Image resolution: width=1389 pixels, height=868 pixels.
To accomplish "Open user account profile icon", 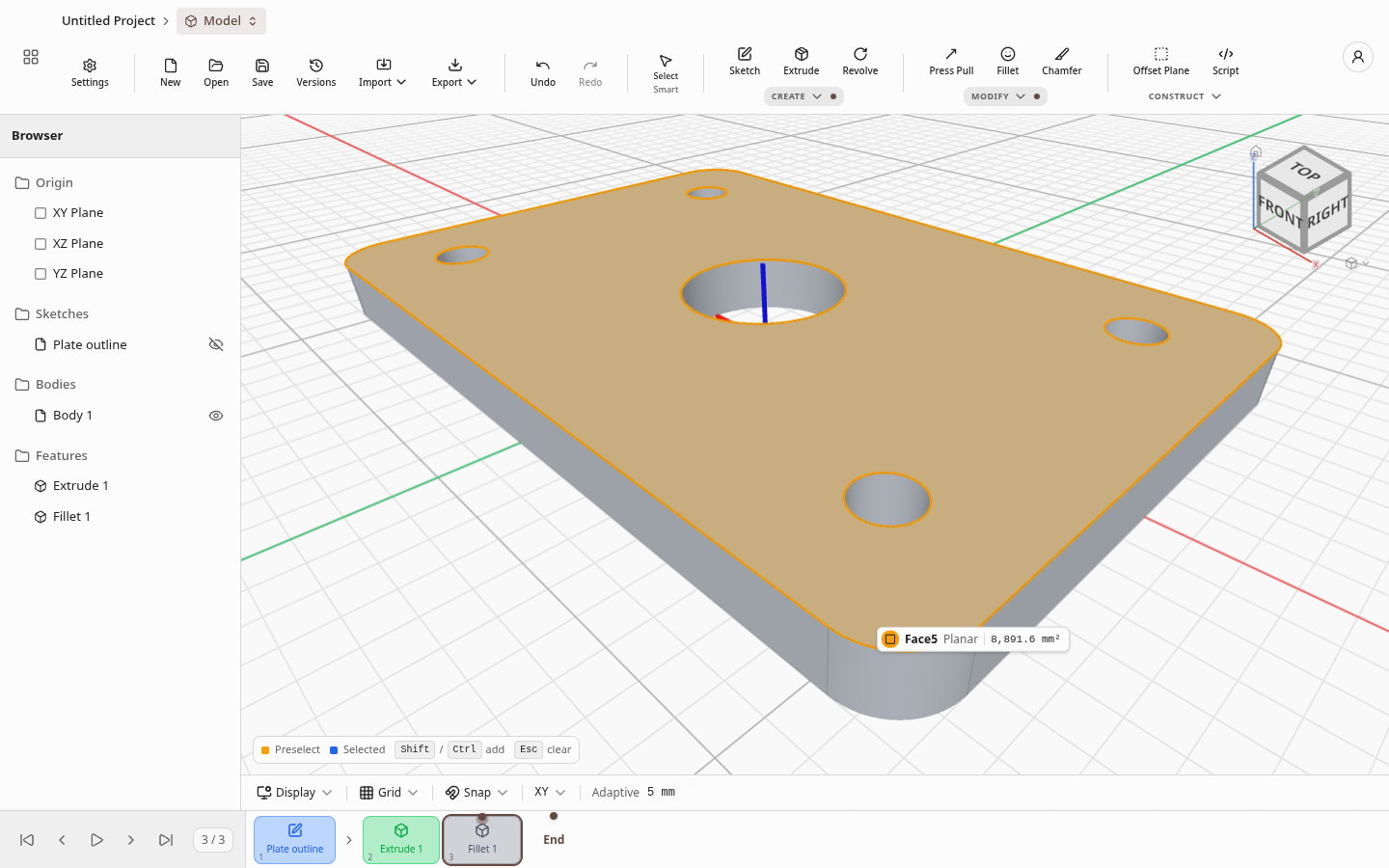I will point(1358,57).
